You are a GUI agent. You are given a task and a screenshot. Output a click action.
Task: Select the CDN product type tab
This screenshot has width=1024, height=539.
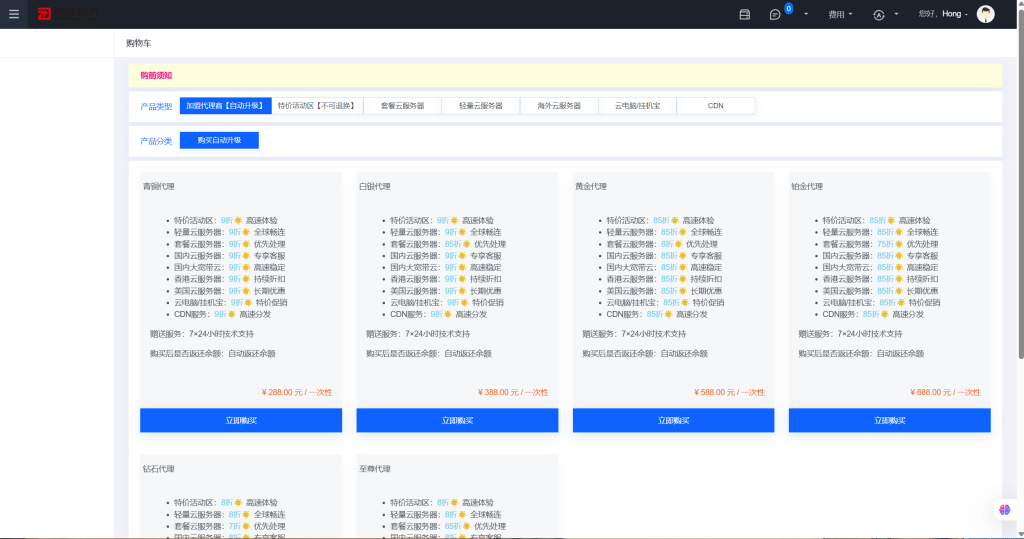(716, 106)
